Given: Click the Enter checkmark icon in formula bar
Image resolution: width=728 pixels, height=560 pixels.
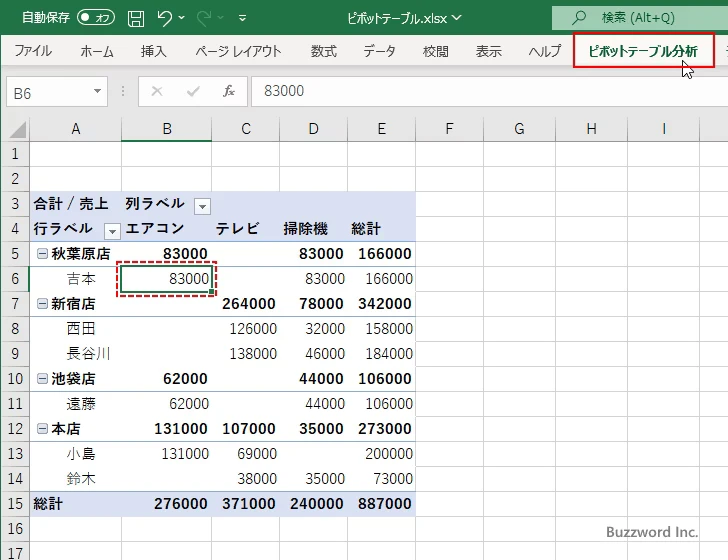Looking at the screenshot, I should click(x=193, y=91).
